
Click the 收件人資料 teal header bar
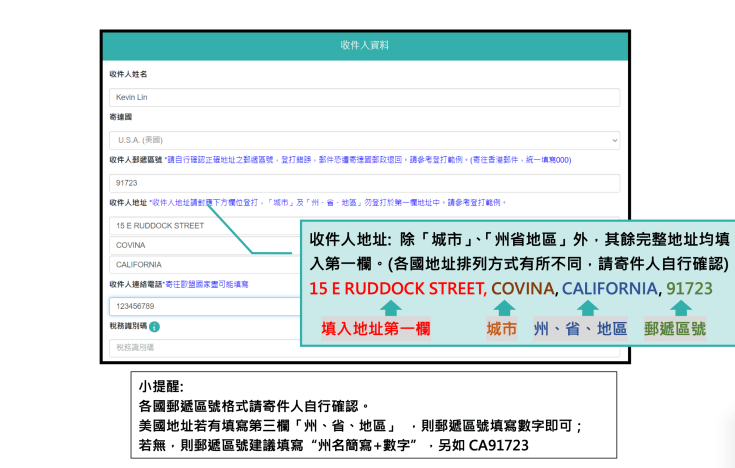pos(364,45)
